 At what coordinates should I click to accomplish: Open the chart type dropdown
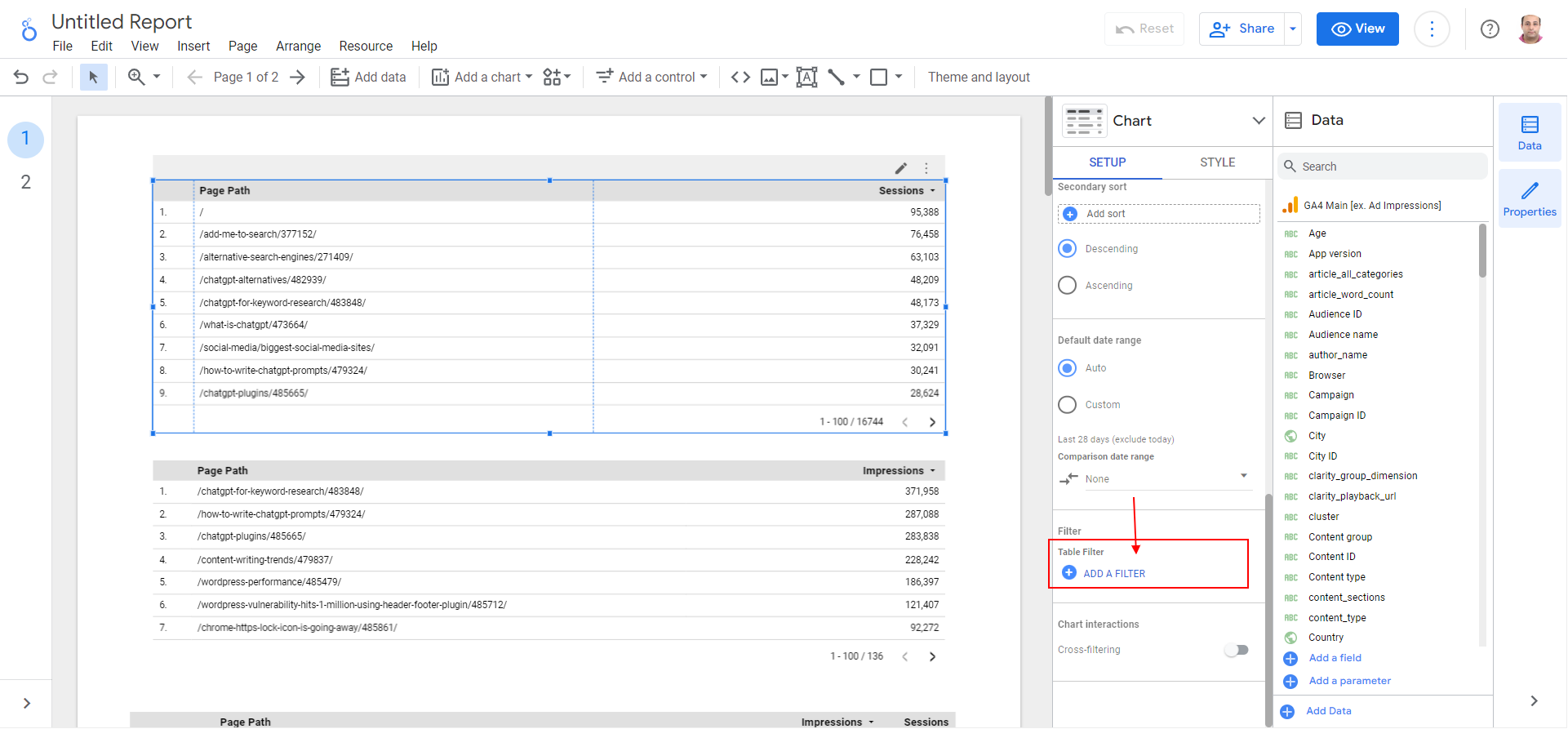[x=1259, y=121]
